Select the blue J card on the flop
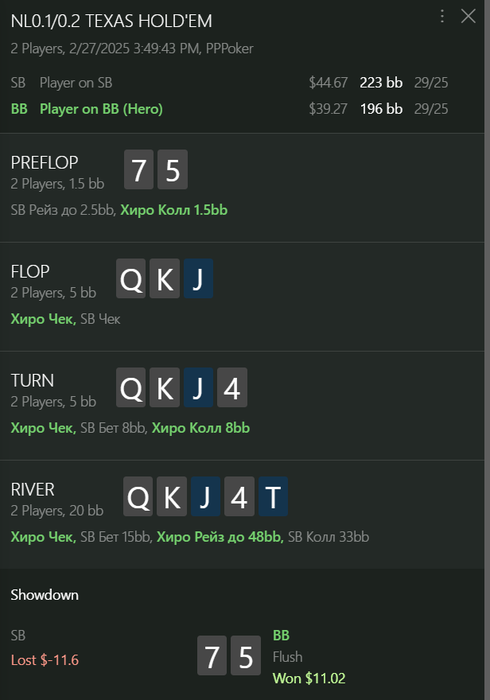Viewport: 490px width, 700px height. tap(198, 279)
